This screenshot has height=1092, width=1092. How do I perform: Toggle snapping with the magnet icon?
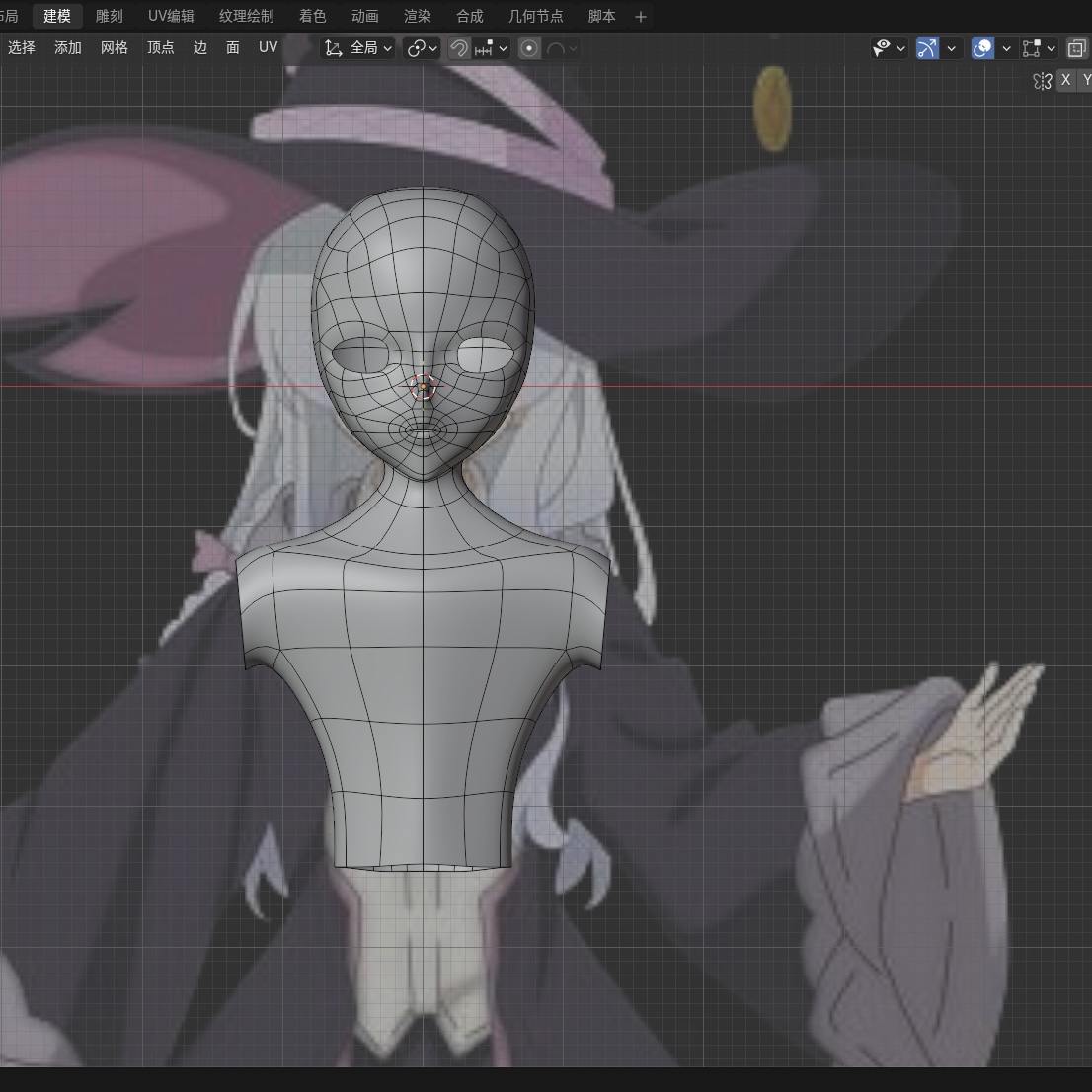point(459,48)
